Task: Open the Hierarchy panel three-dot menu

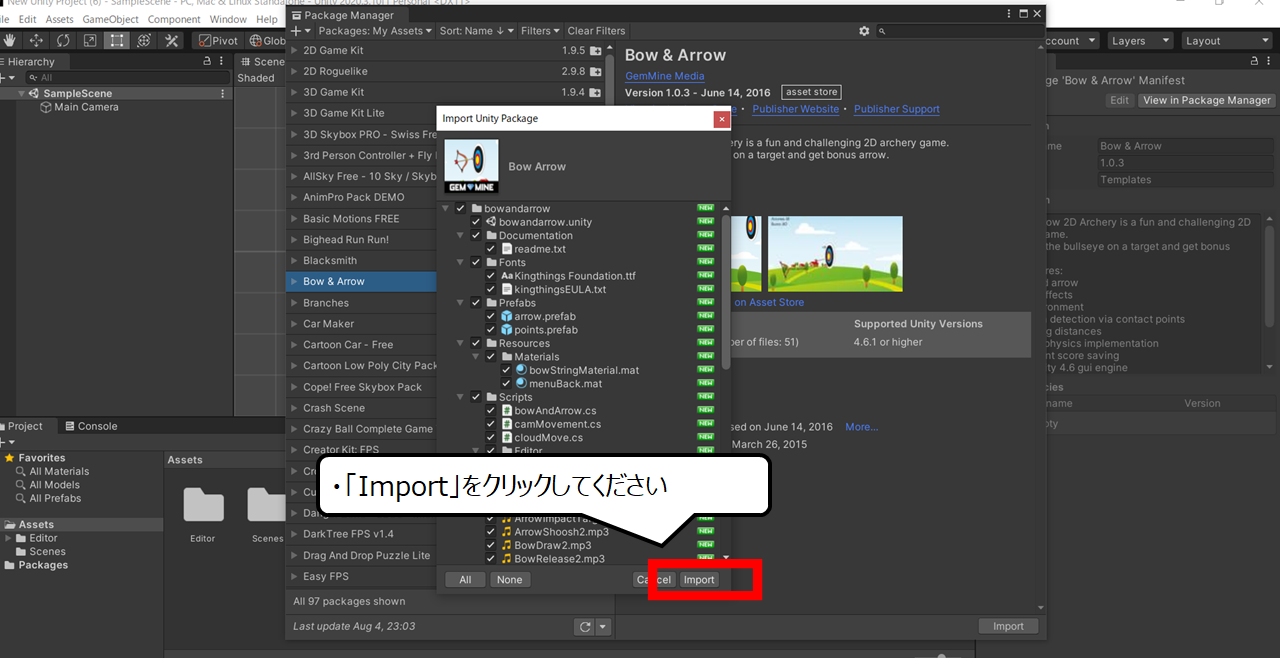Action: coord(222,62)
